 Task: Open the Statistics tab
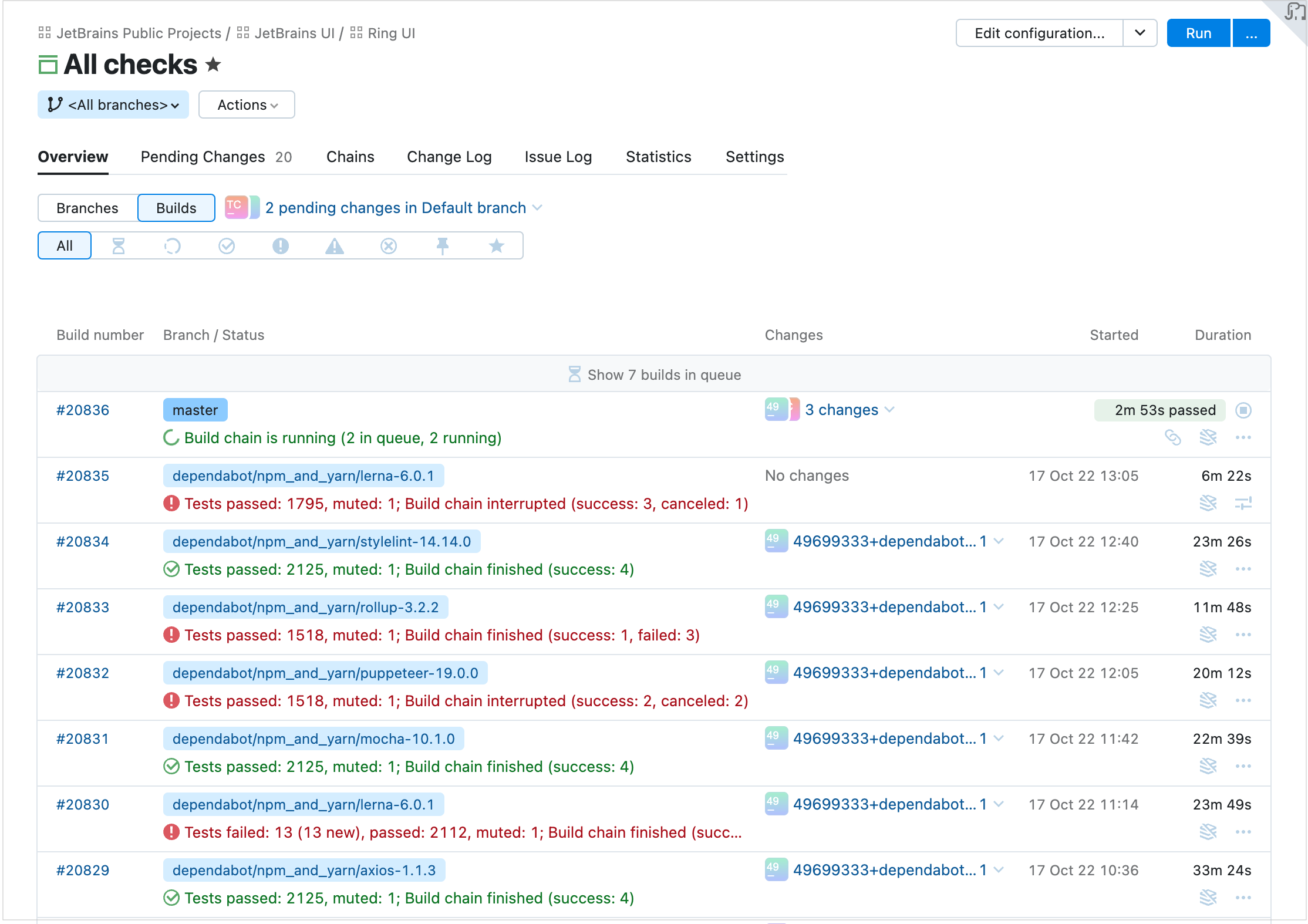click(658, 157)
